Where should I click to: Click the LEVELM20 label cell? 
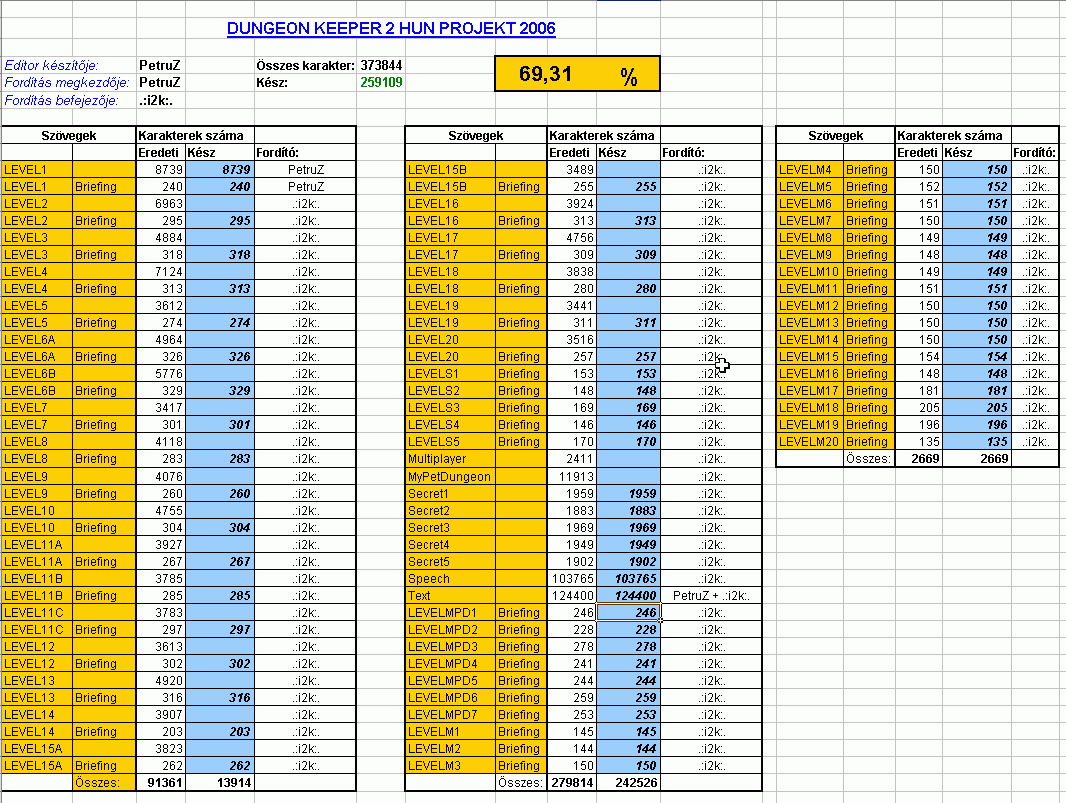tap(809, 442)
